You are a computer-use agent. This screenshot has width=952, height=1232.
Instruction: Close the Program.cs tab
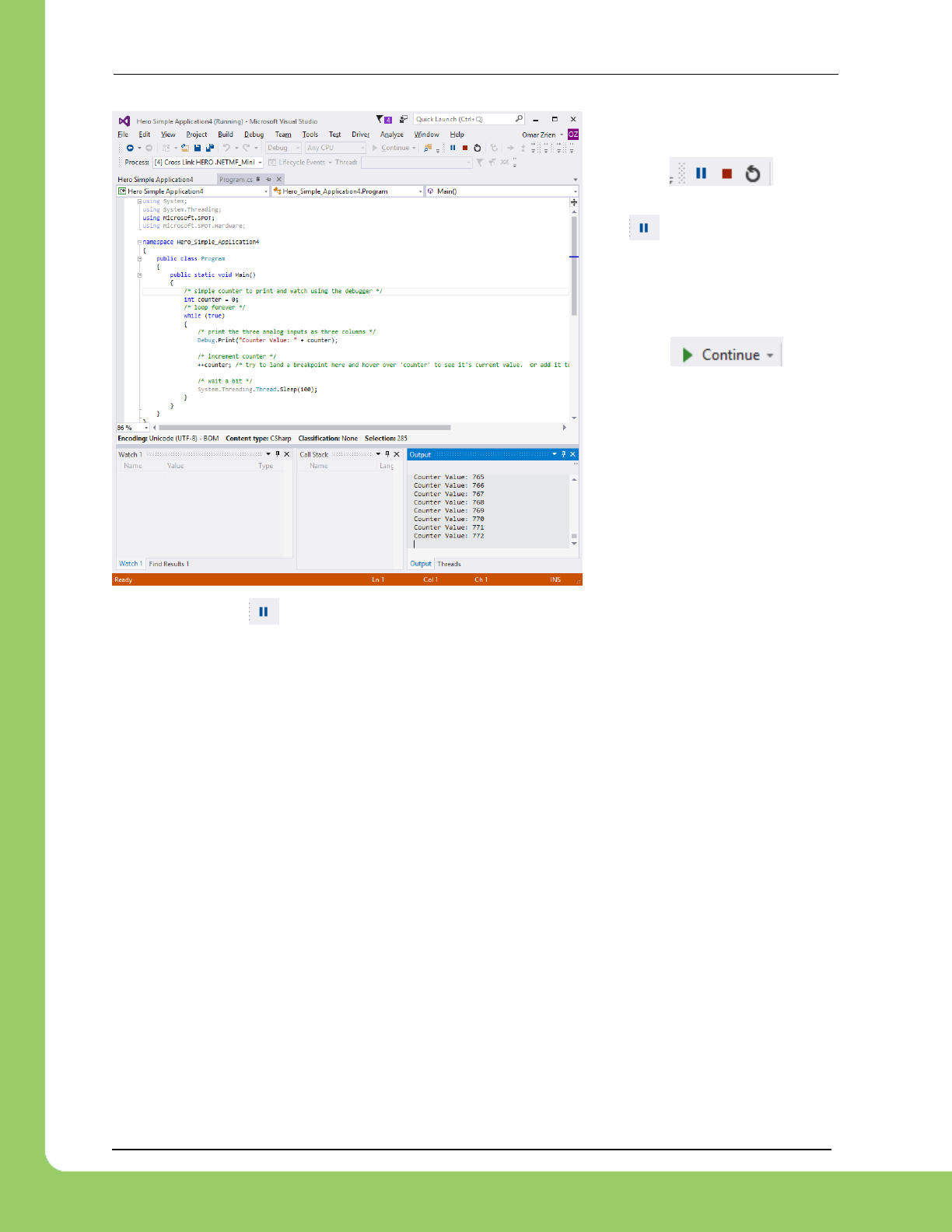point(279,180)
